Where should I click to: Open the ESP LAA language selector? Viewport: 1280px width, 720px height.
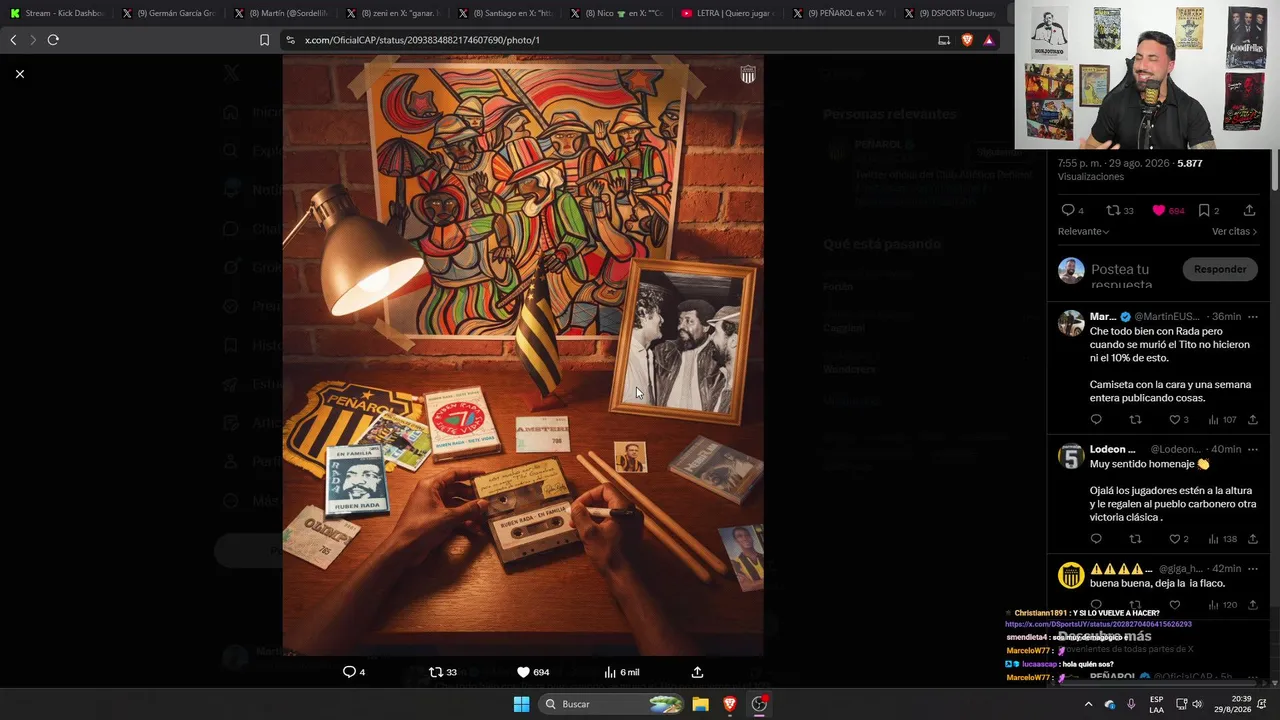(1156, 704)
